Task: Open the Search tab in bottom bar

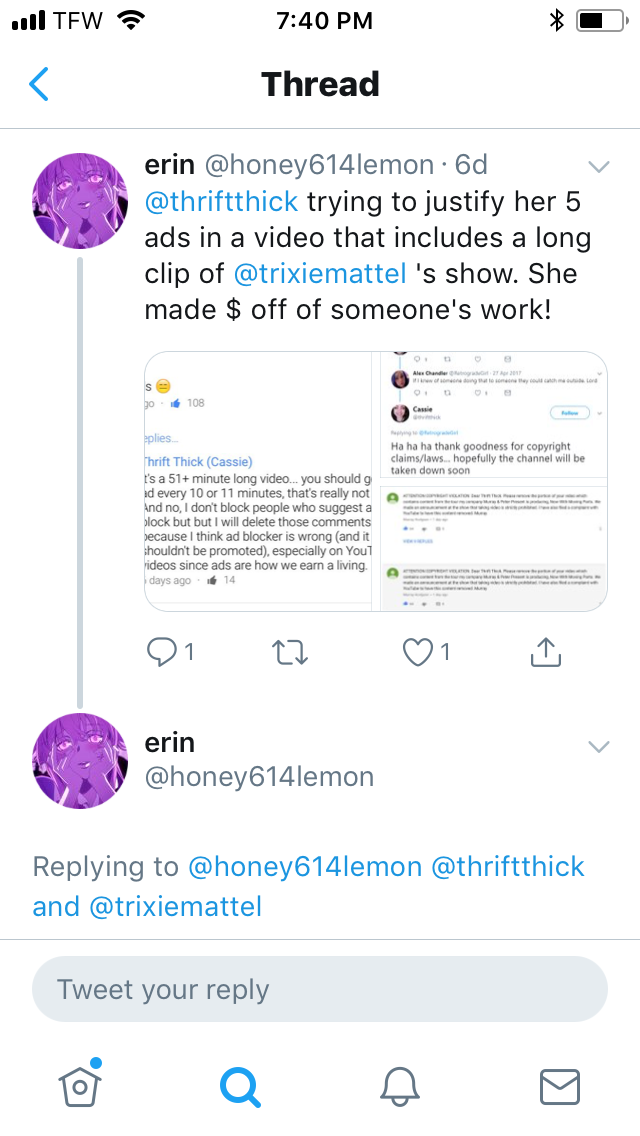Action: point(240,1085)
